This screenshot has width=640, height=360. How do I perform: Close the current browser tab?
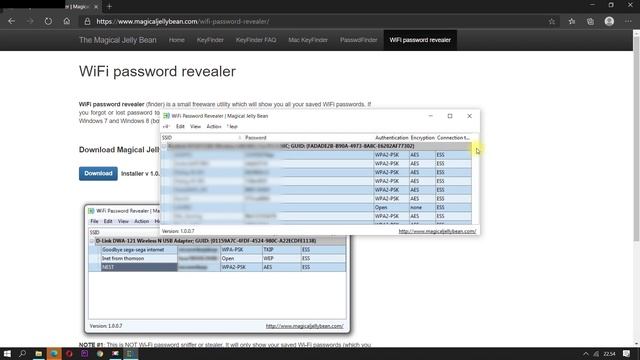96,7
